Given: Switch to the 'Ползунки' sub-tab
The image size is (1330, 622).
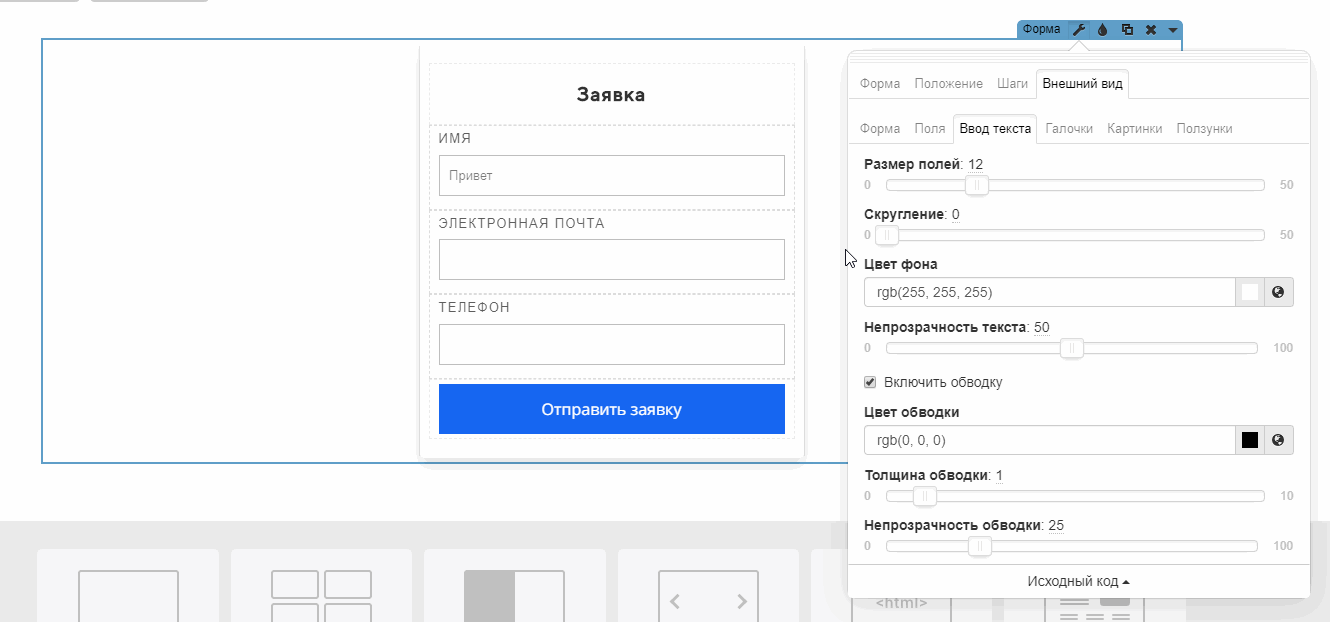Looking at the screenshot, I should 1204,129.
